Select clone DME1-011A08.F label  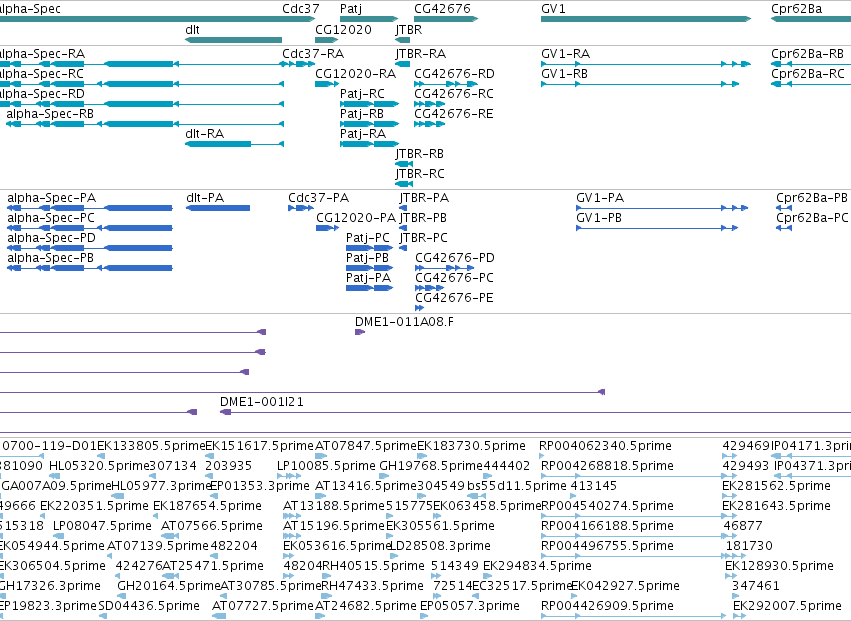[x=404, y=321]
